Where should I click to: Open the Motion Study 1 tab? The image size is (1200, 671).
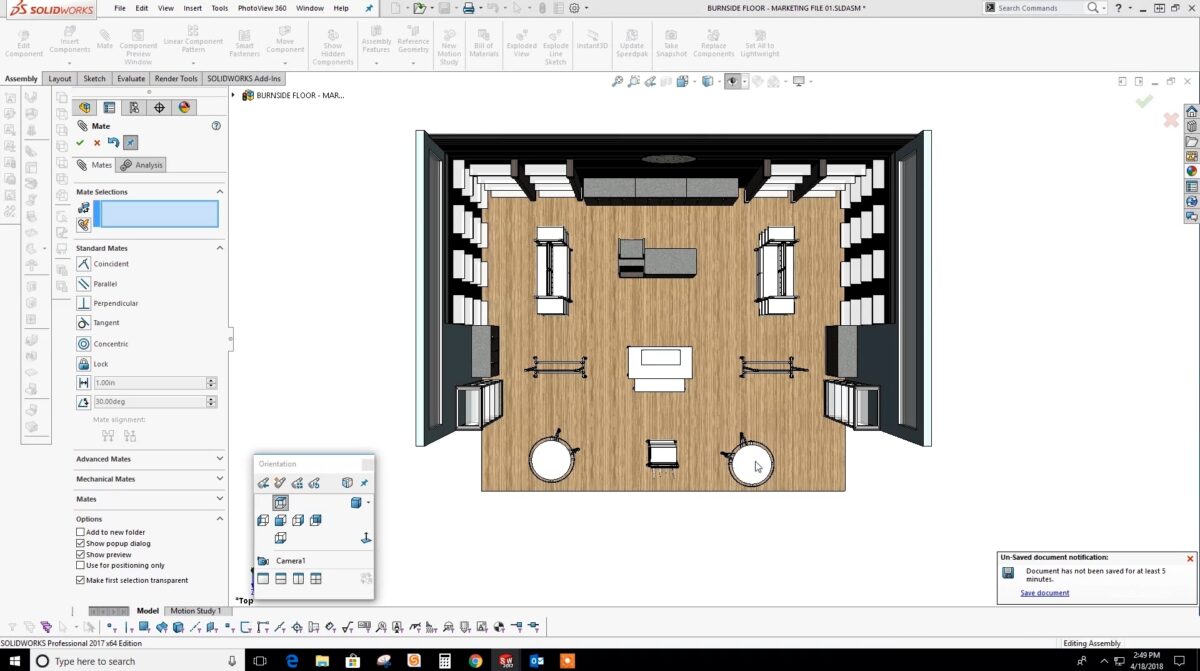click(x=196, y=610)
